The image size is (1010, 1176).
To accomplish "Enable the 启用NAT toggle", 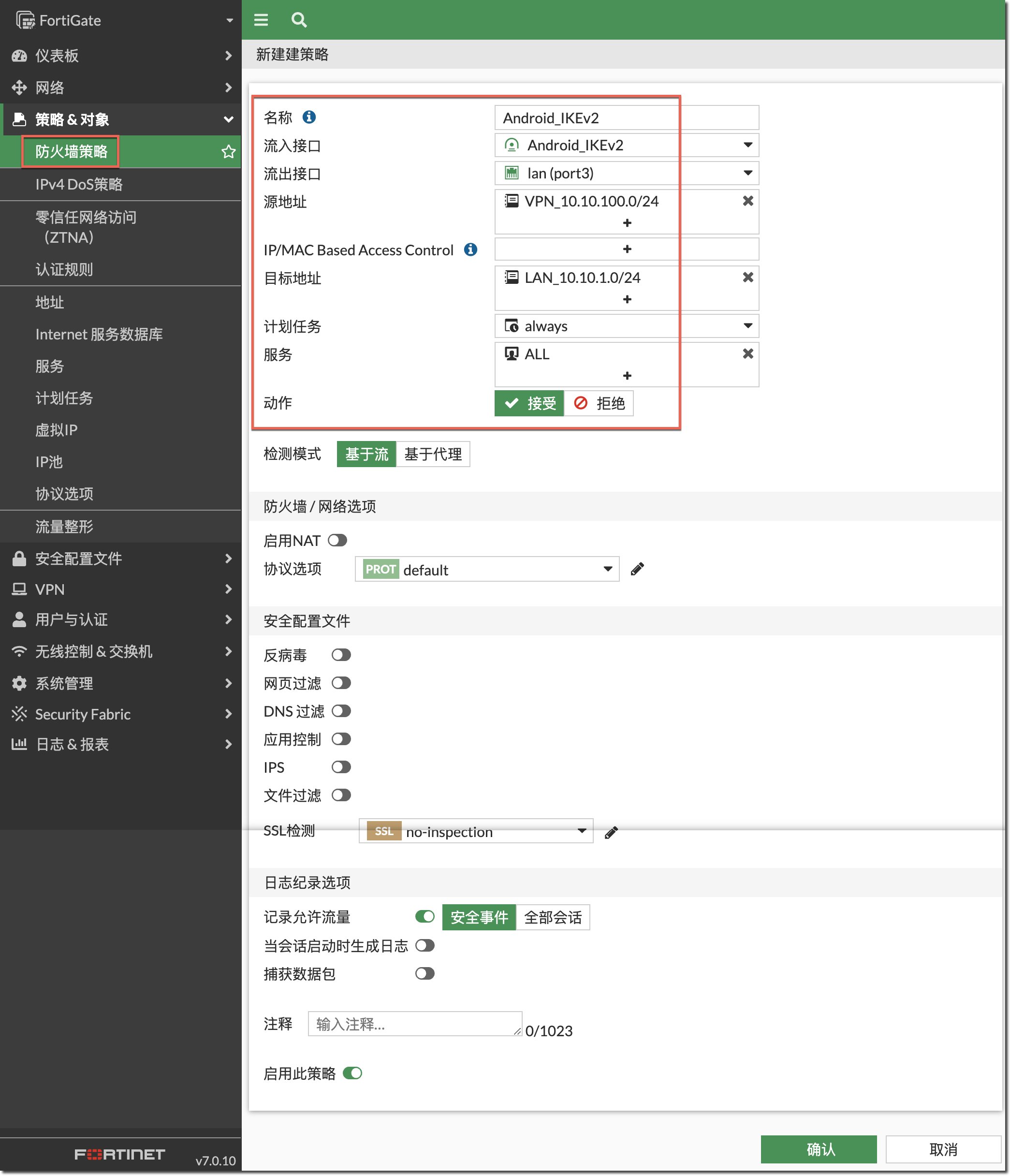I will click(337, 540).
